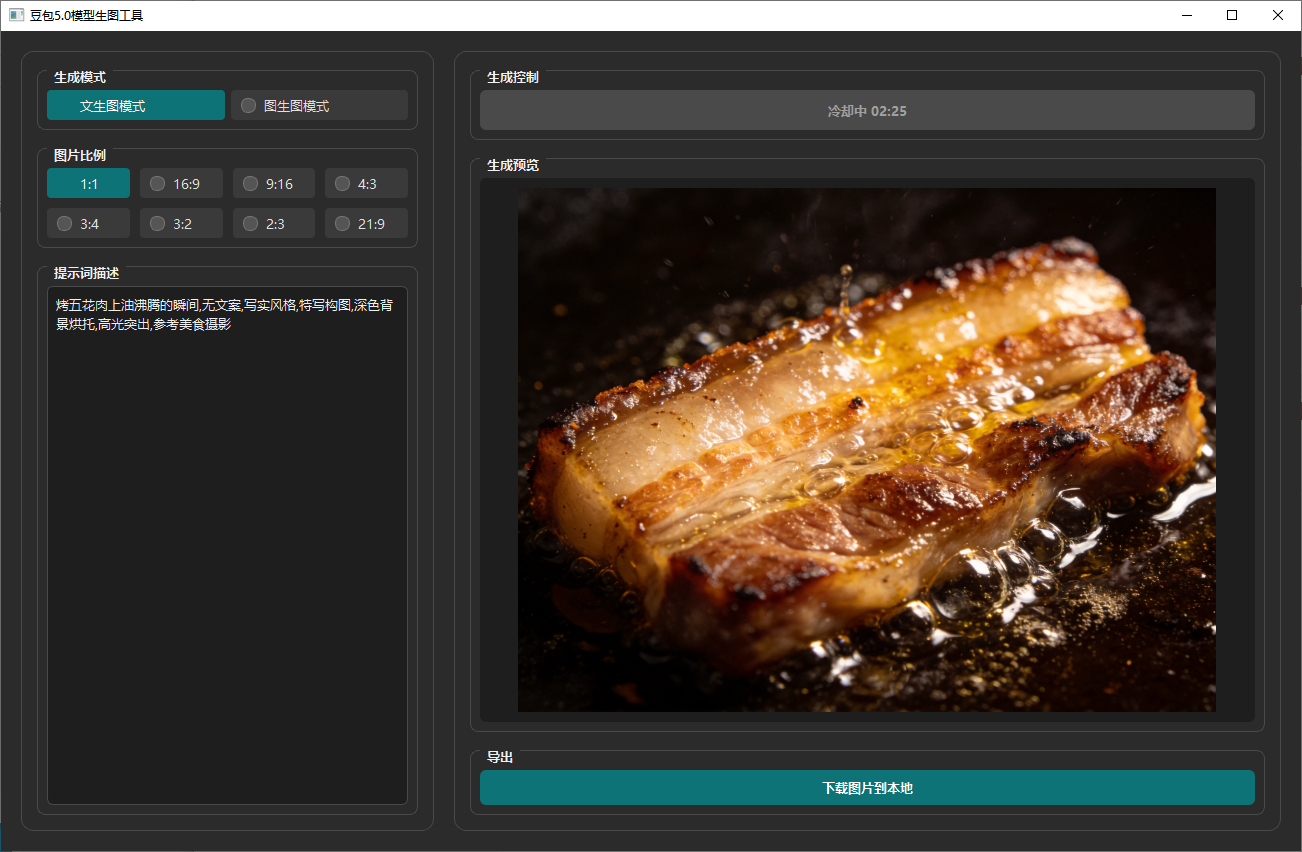
Task: Choose the 3:4 ratio option
Action: click(88, 223)
